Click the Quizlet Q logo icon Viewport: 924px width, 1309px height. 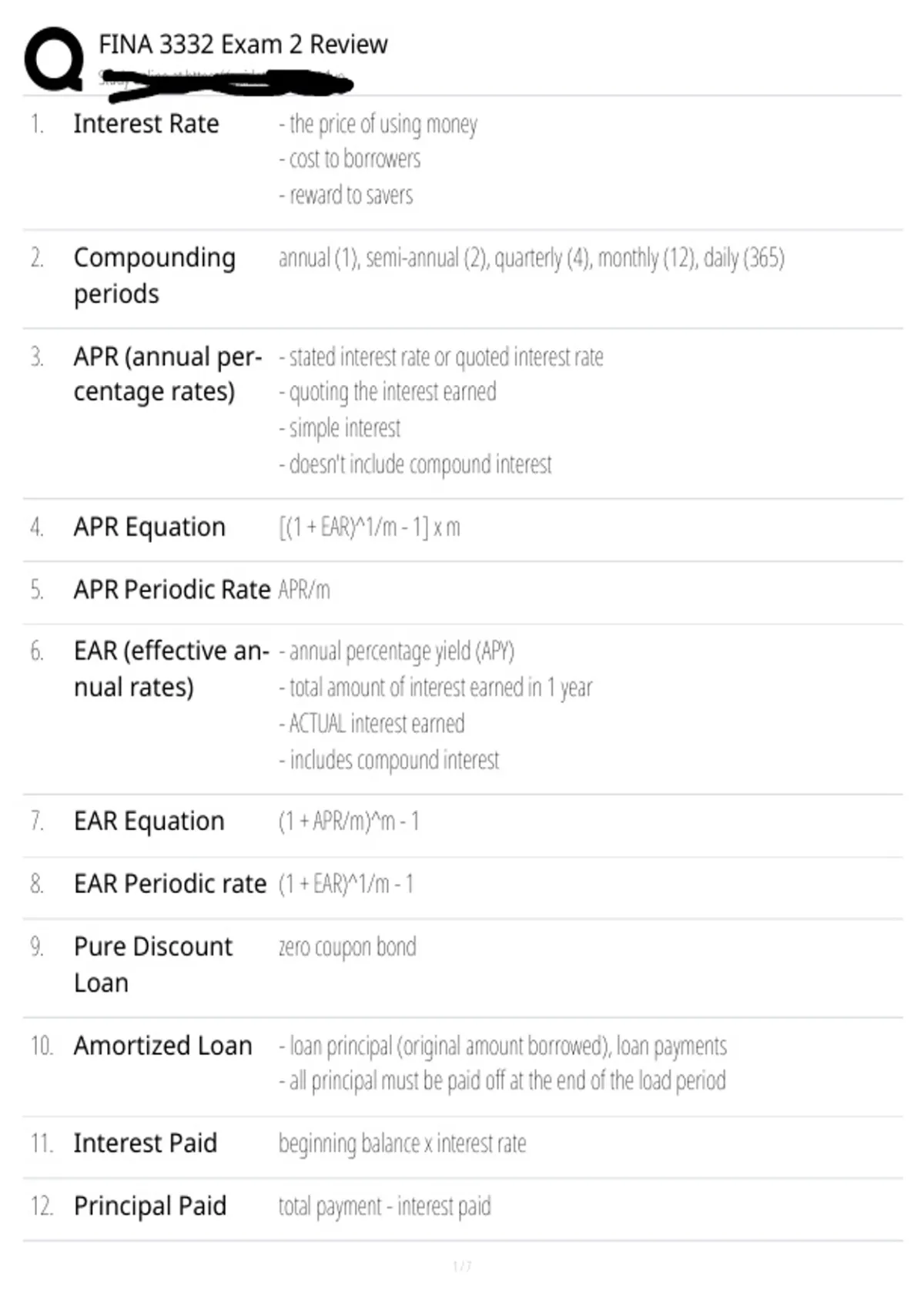point(54,59)
